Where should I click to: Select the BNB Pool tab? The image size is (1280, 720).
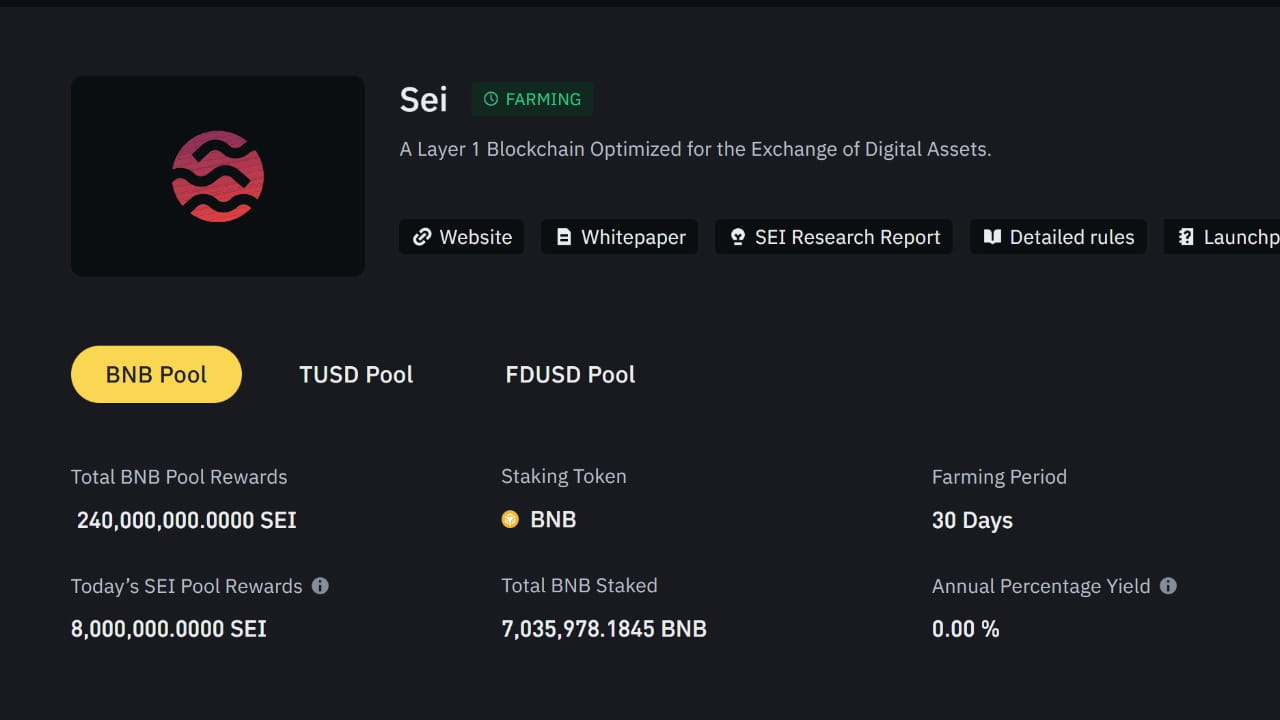(156, 374)
